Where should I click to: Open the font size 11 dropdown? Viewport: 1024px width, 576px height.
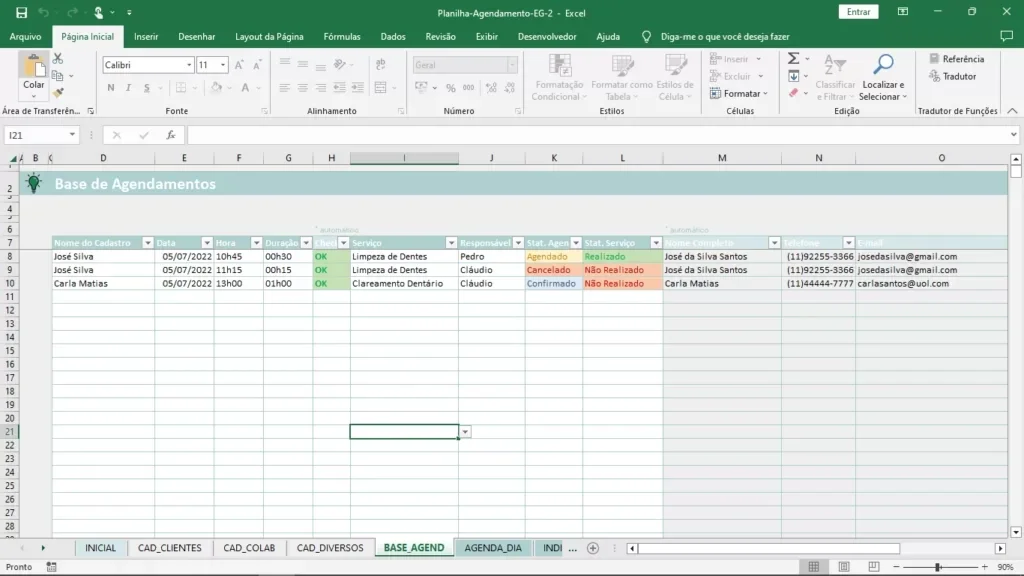click(x=223, y=65)
